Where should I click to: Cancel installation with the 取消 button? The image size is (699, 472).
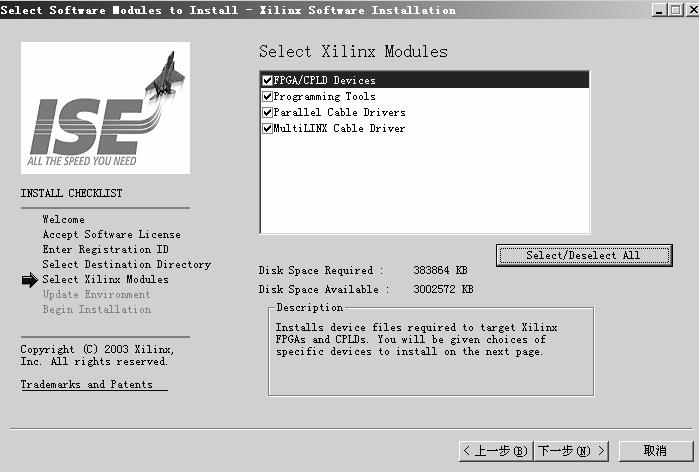coord(656,451)
